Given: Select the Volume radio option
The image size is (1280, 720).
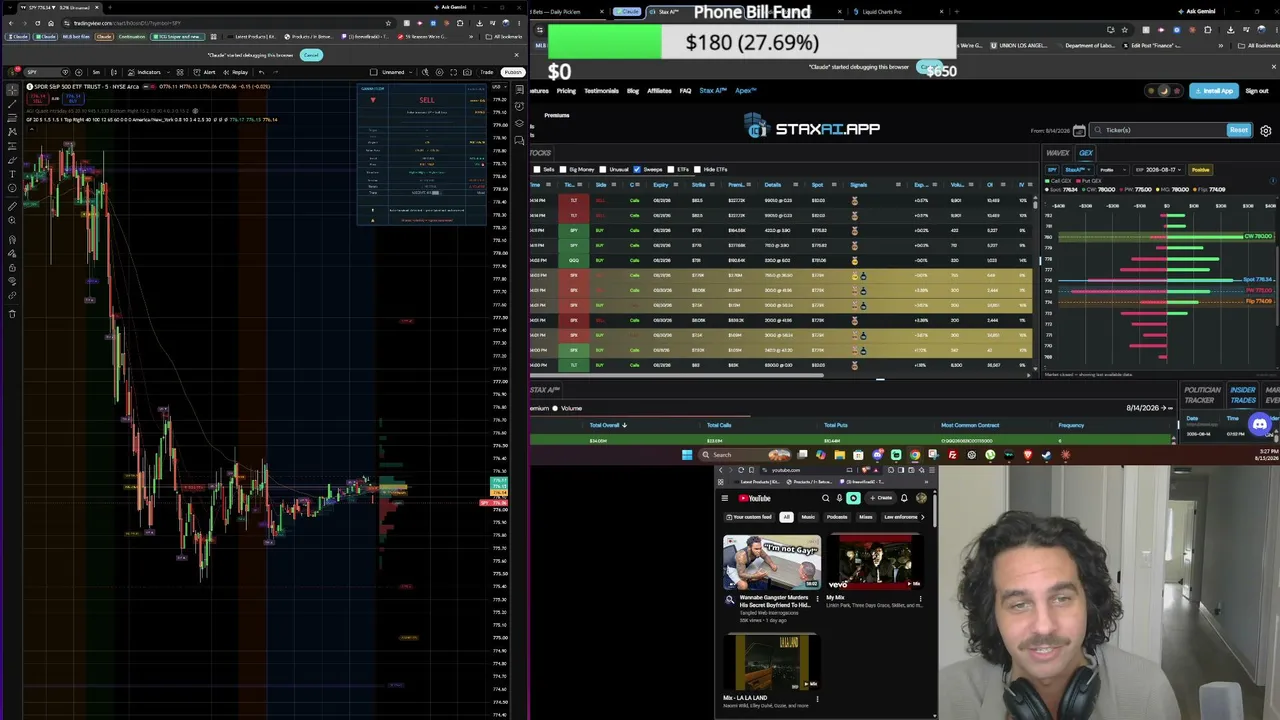Looking at the screenshot, I should (x=555, y=408).
